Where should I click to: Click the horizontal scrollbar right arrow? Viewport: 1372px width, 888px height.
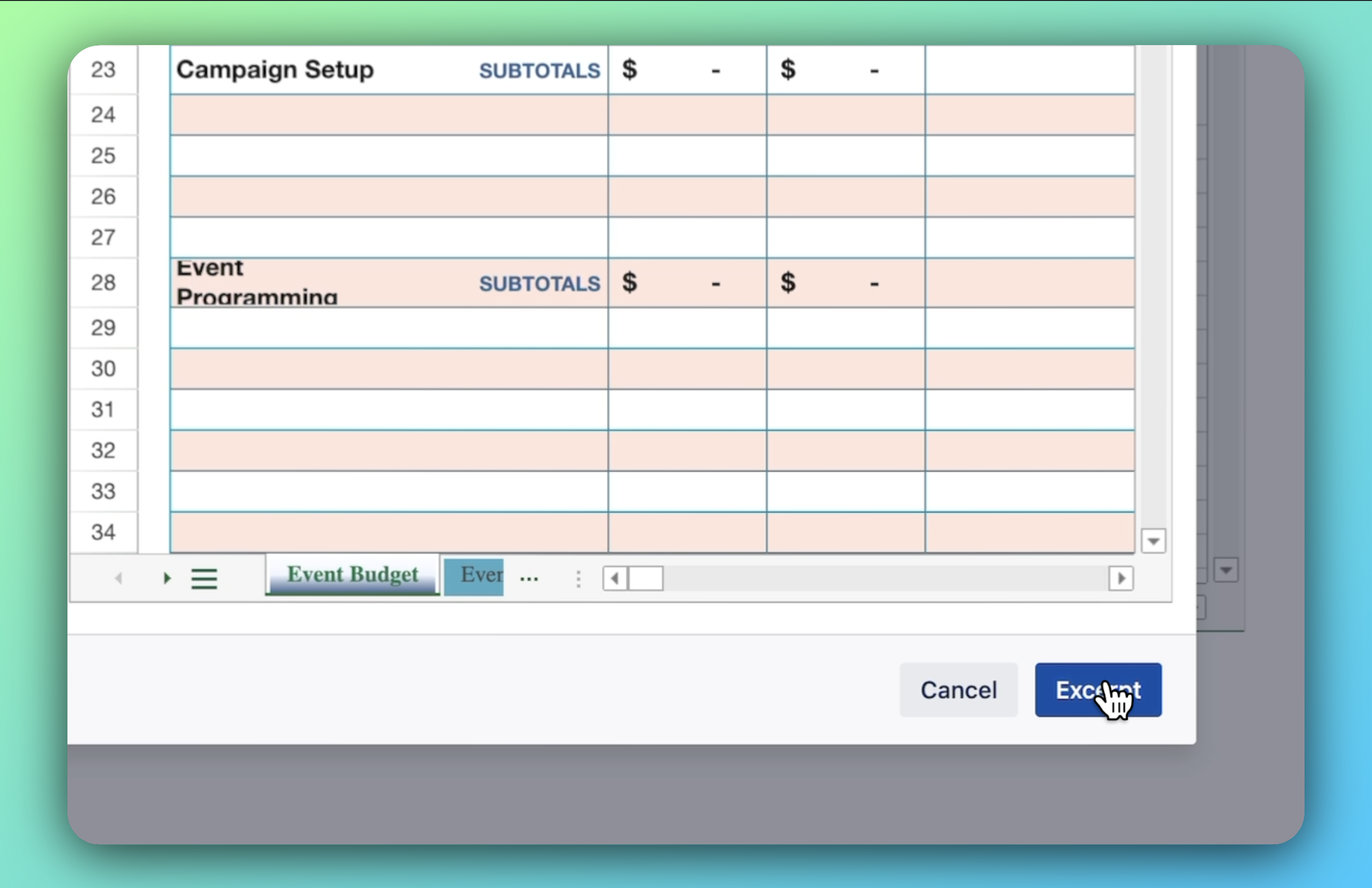pyautogui.click(x=1121, y=578)
